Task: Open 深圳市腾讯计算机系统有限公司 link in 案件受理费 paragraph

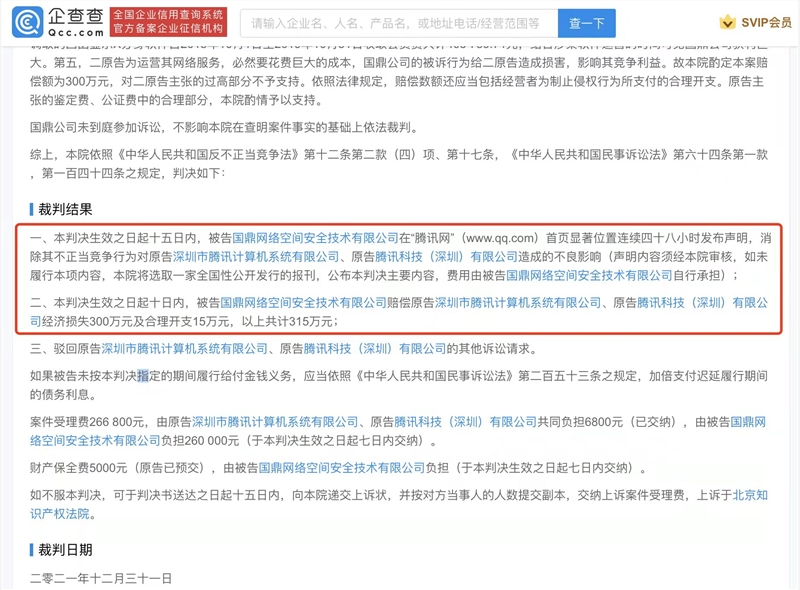Action: pos(275,421)
